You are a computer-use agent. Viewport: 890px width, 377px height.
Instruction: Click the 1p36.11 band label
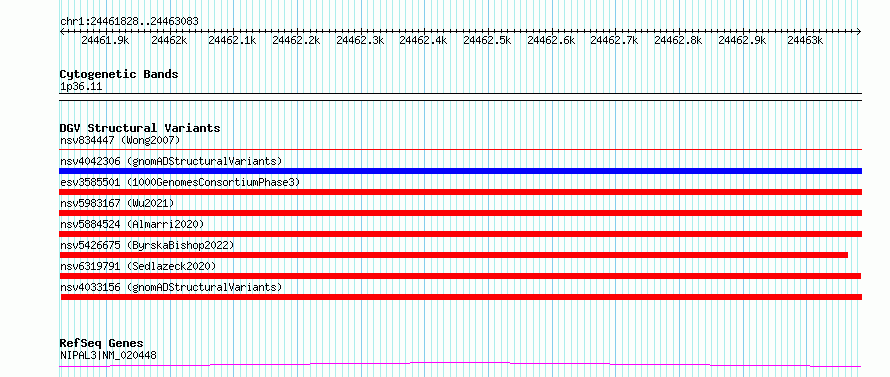pyautogui.click(x=81, y=87)
